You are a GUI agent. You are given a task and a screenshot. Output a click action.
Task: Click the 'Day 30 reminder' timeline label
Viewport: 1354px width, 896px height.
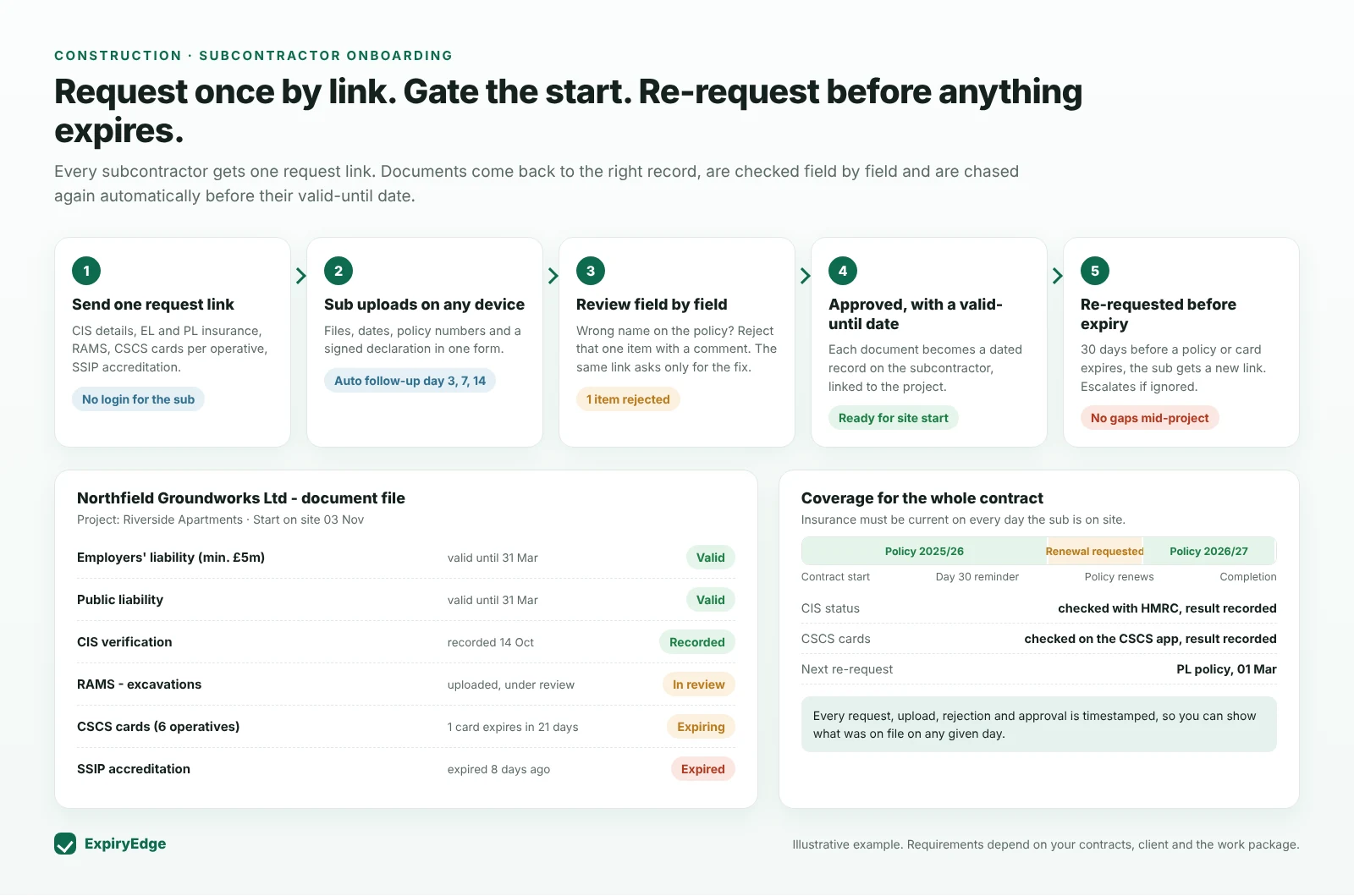(x=977, y=577)
